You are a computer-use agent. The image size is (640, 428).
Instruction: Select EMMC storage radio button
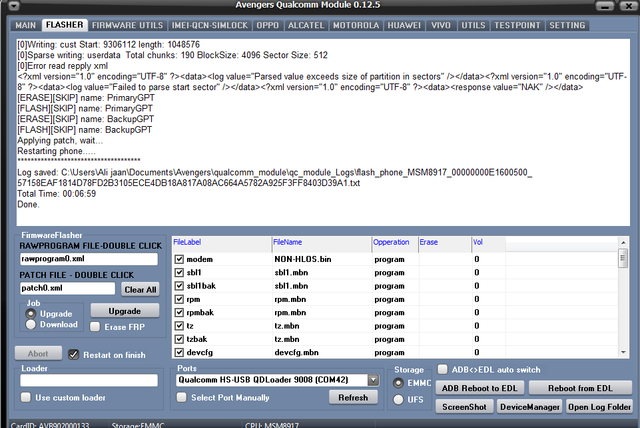398,383
